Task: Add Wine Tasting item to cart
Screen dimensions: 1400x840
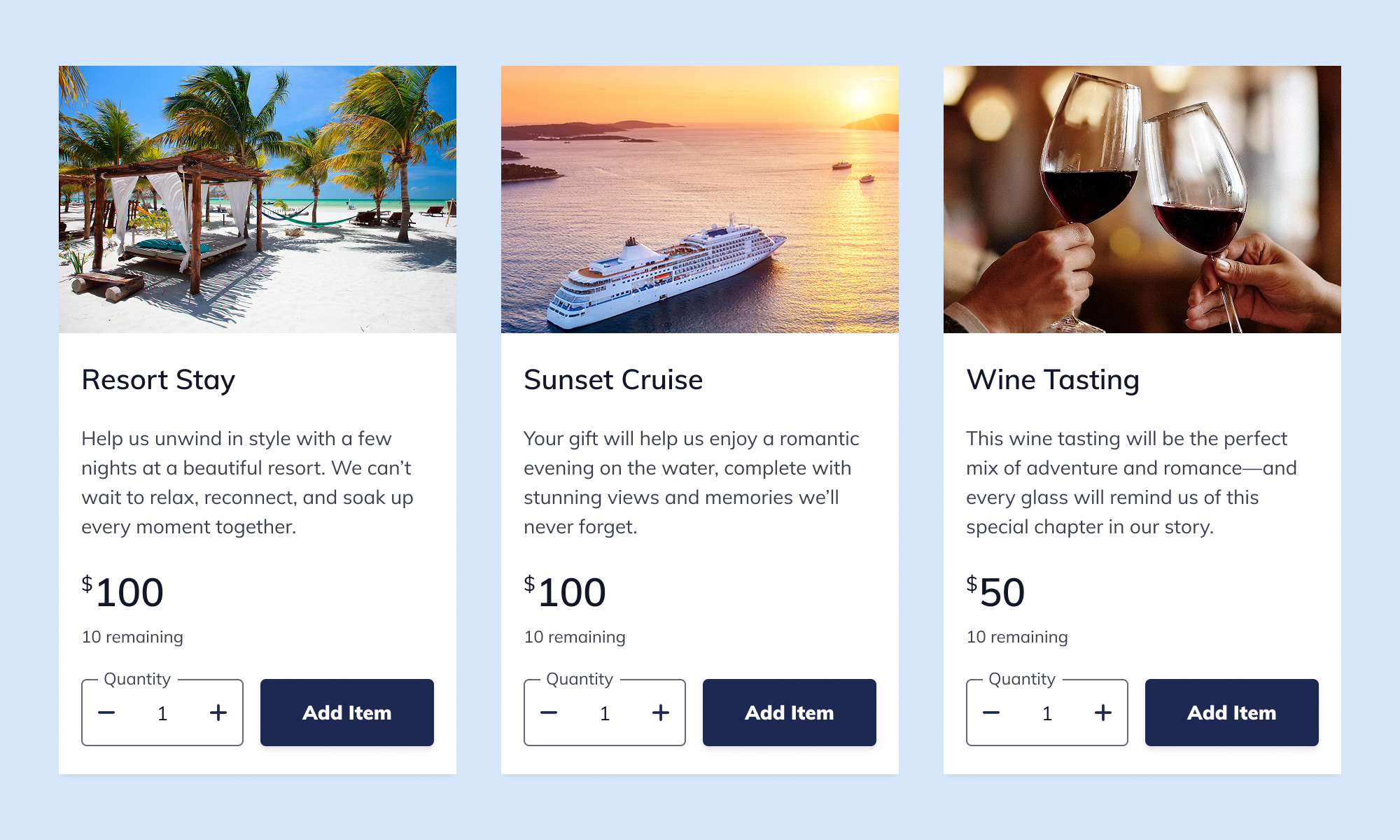Action: [x=1232, y=713]
